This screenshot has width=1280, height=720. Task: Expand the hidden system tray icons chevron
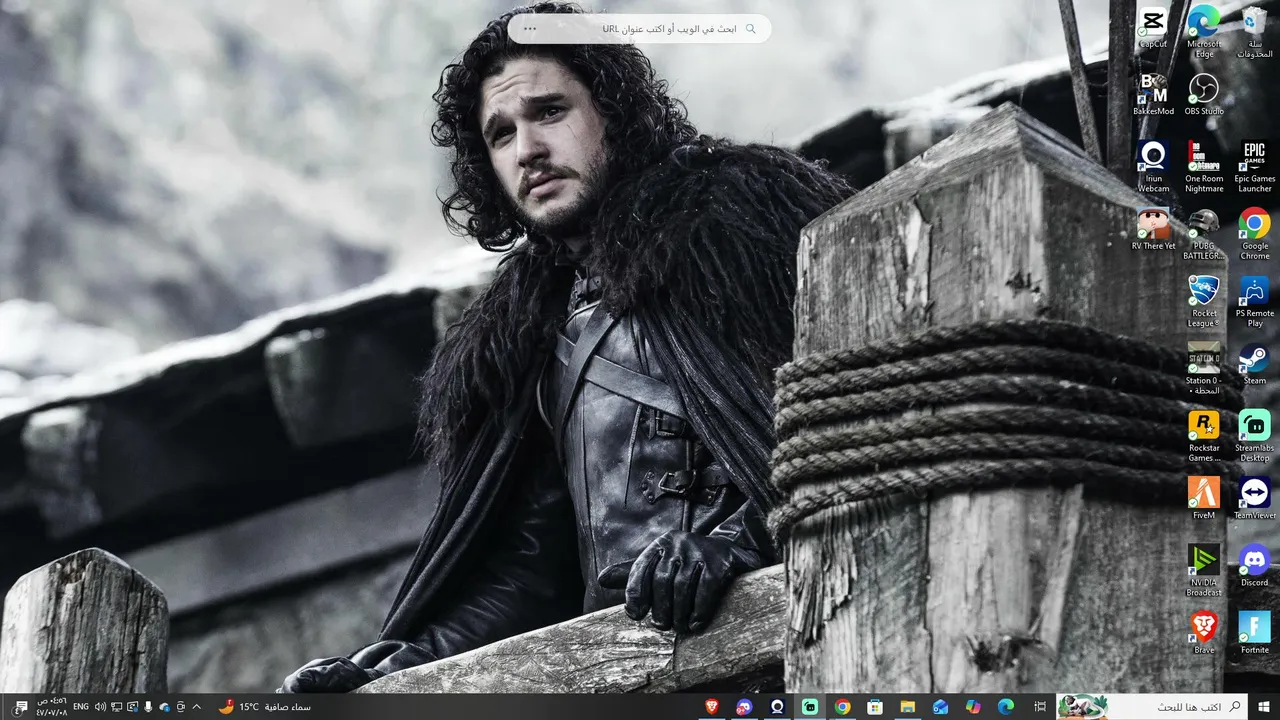coord(196,707)
